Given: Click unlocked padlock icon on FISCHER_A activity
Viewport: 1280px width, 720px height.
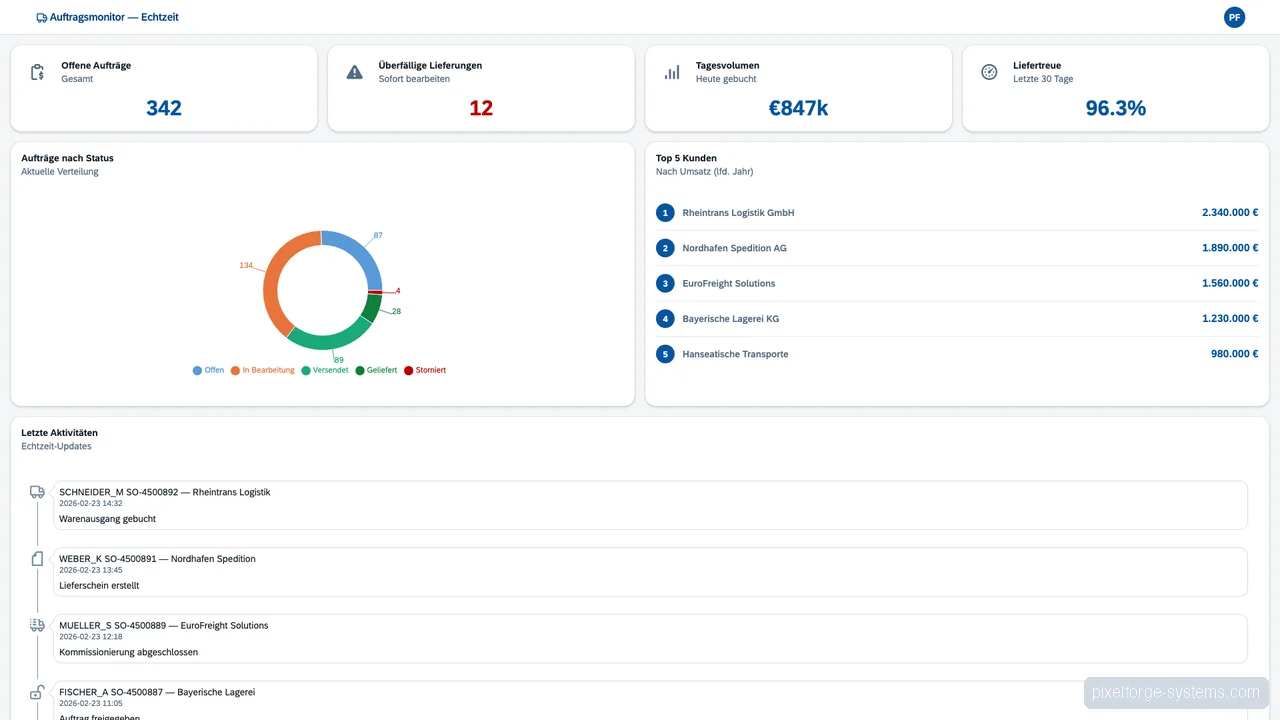Looking at the screenshot, I should 37,691.
